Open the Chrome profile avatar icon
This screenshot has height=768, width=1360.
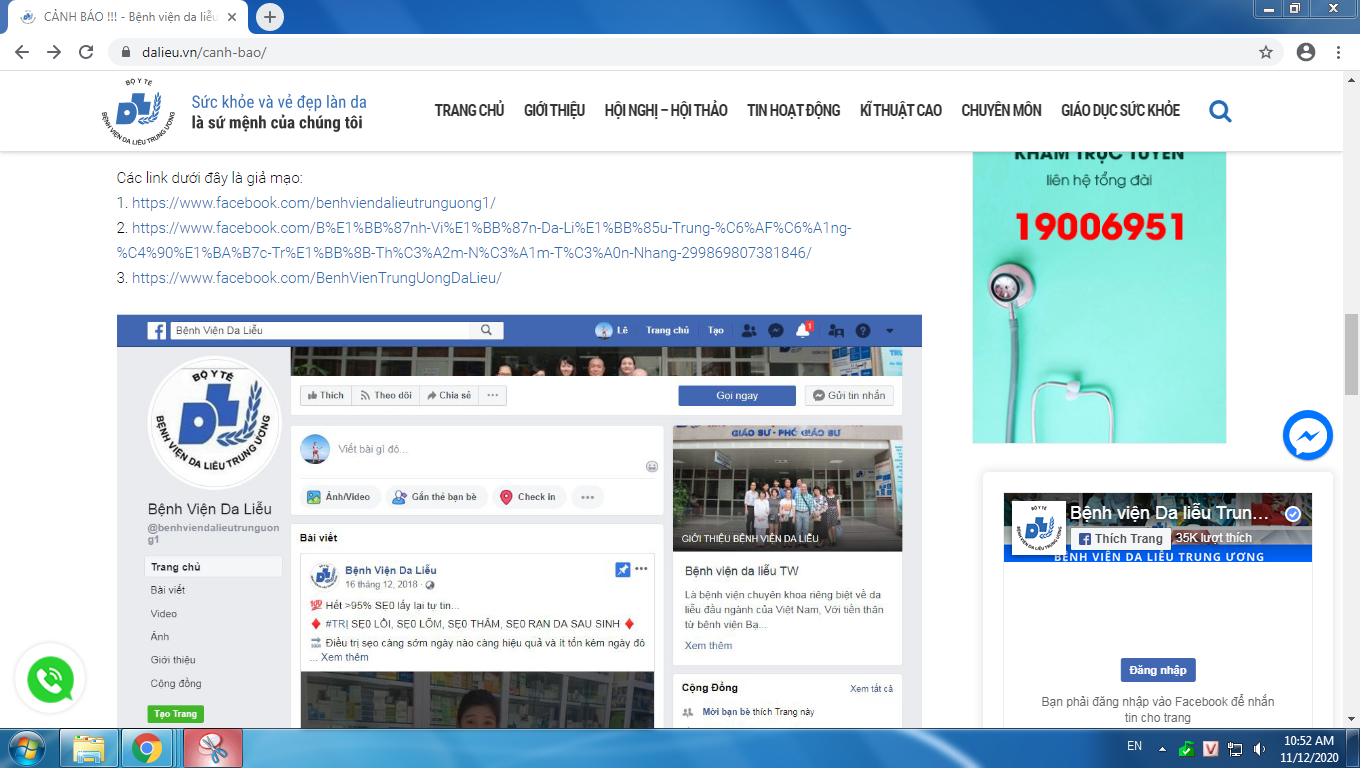click(1305, 52)
